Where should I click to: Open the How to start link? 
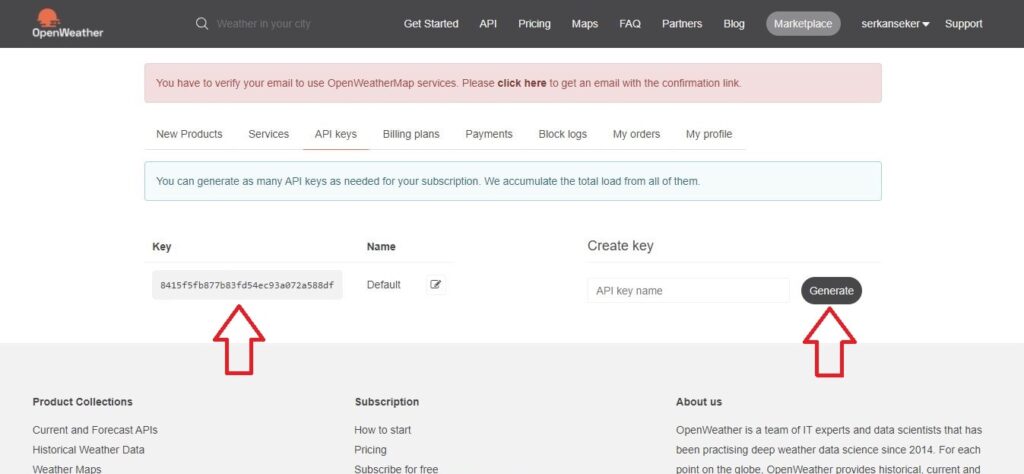tap(383, 430)
